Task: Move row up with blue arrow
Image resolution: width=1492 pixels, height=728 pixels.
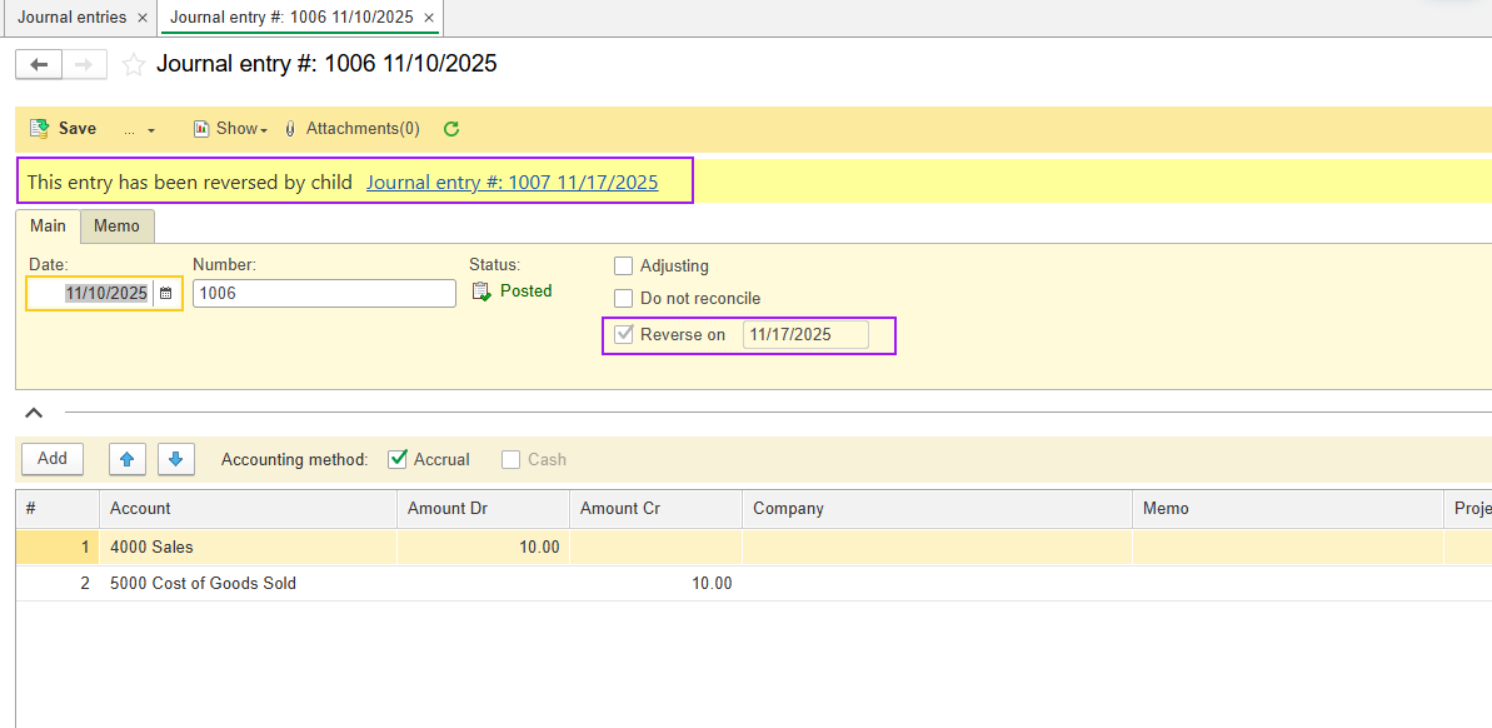Action: tap(127, 459)
